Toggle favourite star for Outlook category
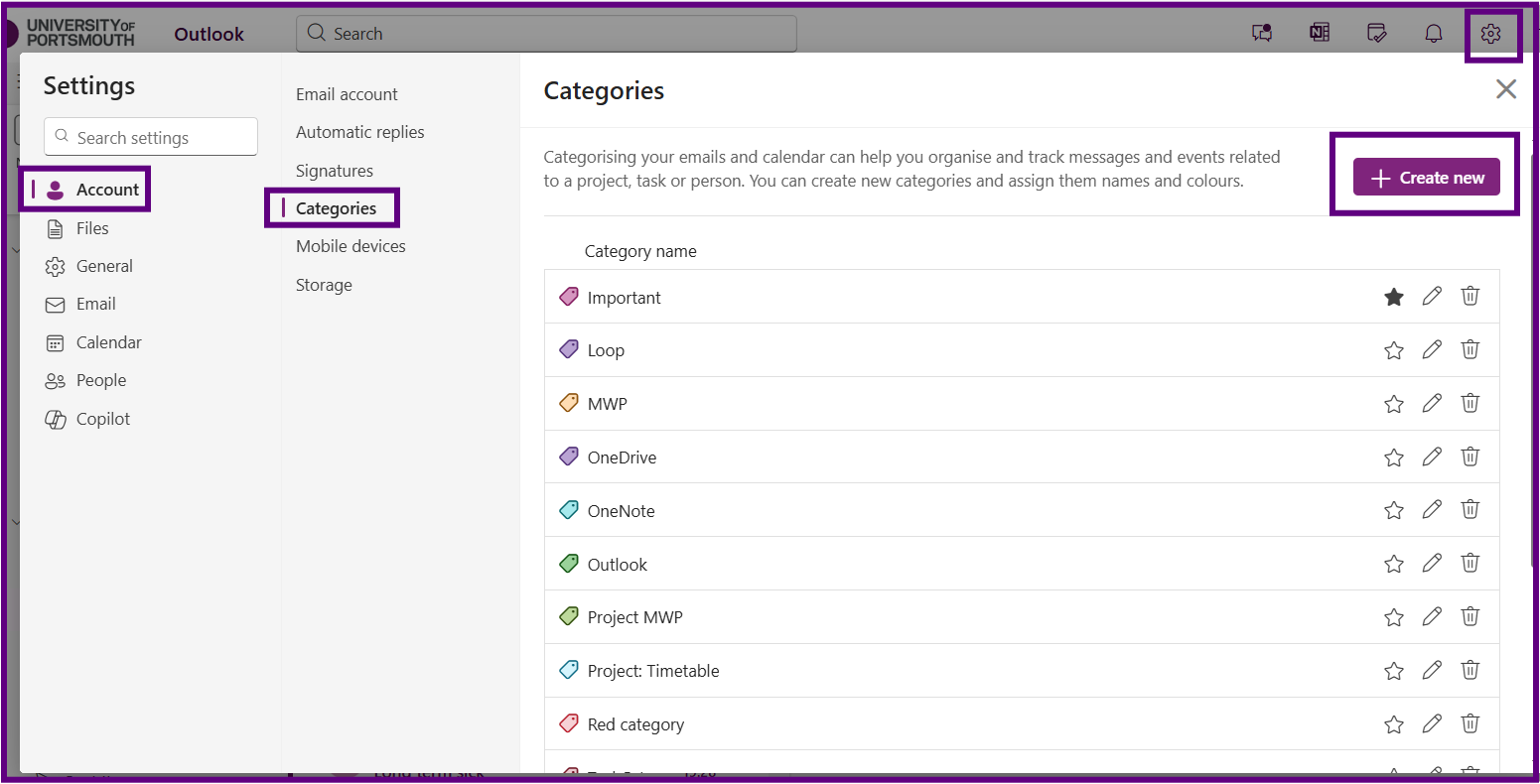This screenshot has width=1540, height=784. coord(1394,565)
